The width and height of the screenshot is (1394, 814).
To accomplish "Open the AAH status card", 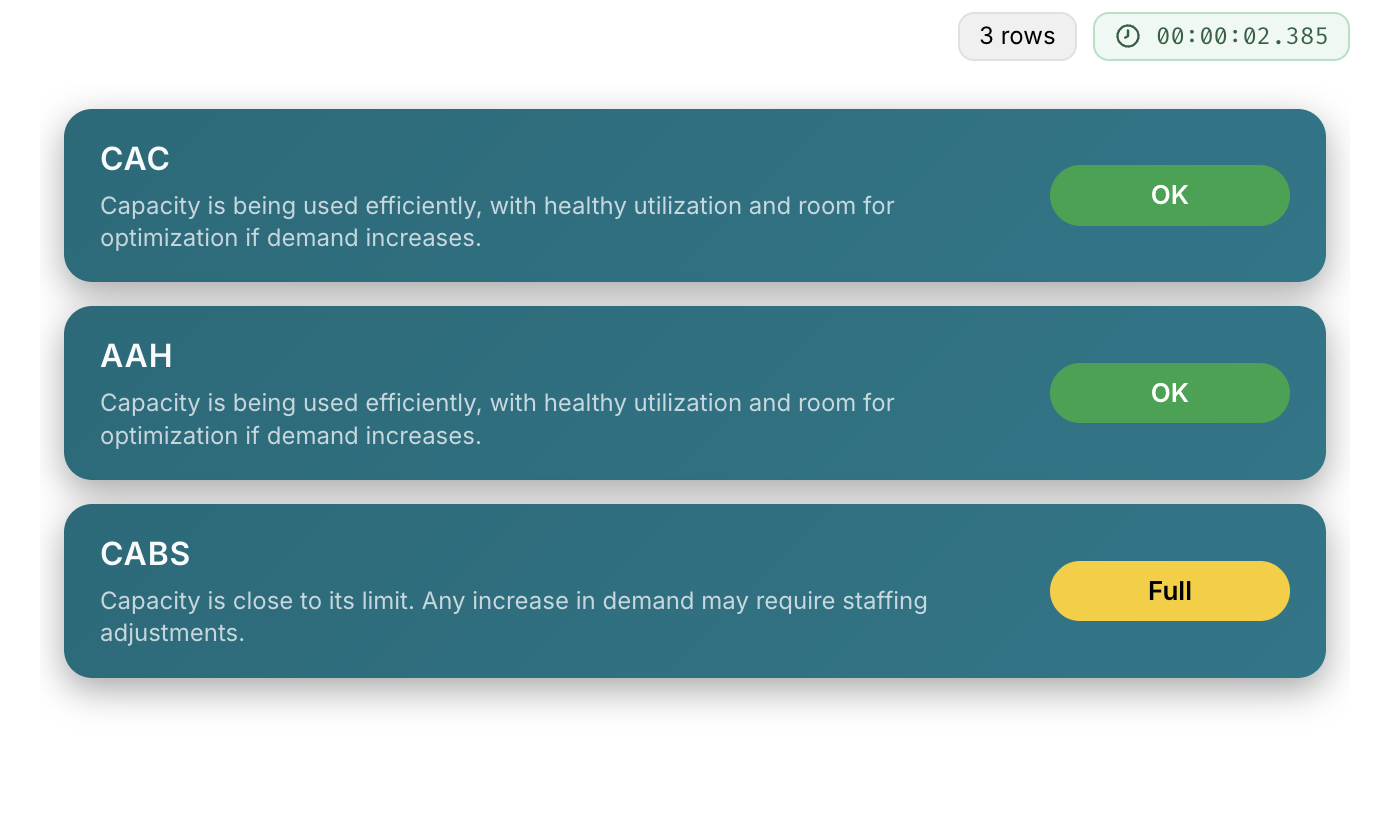I will (696, 392).
